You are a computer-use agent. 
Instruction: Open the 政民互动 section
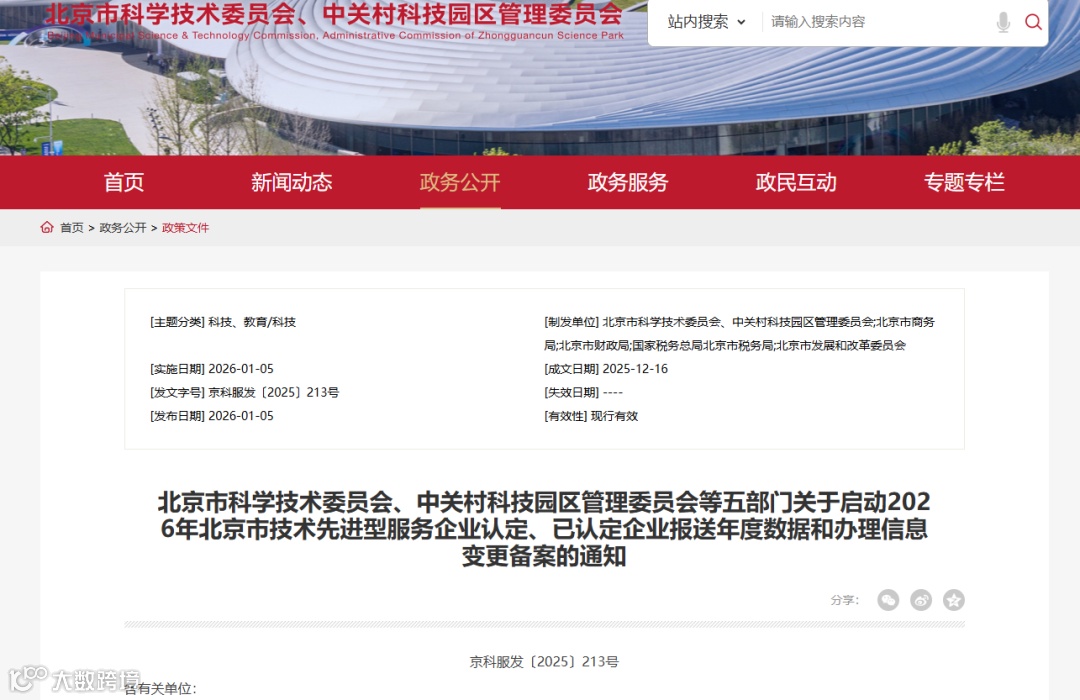tap(796, 182)
